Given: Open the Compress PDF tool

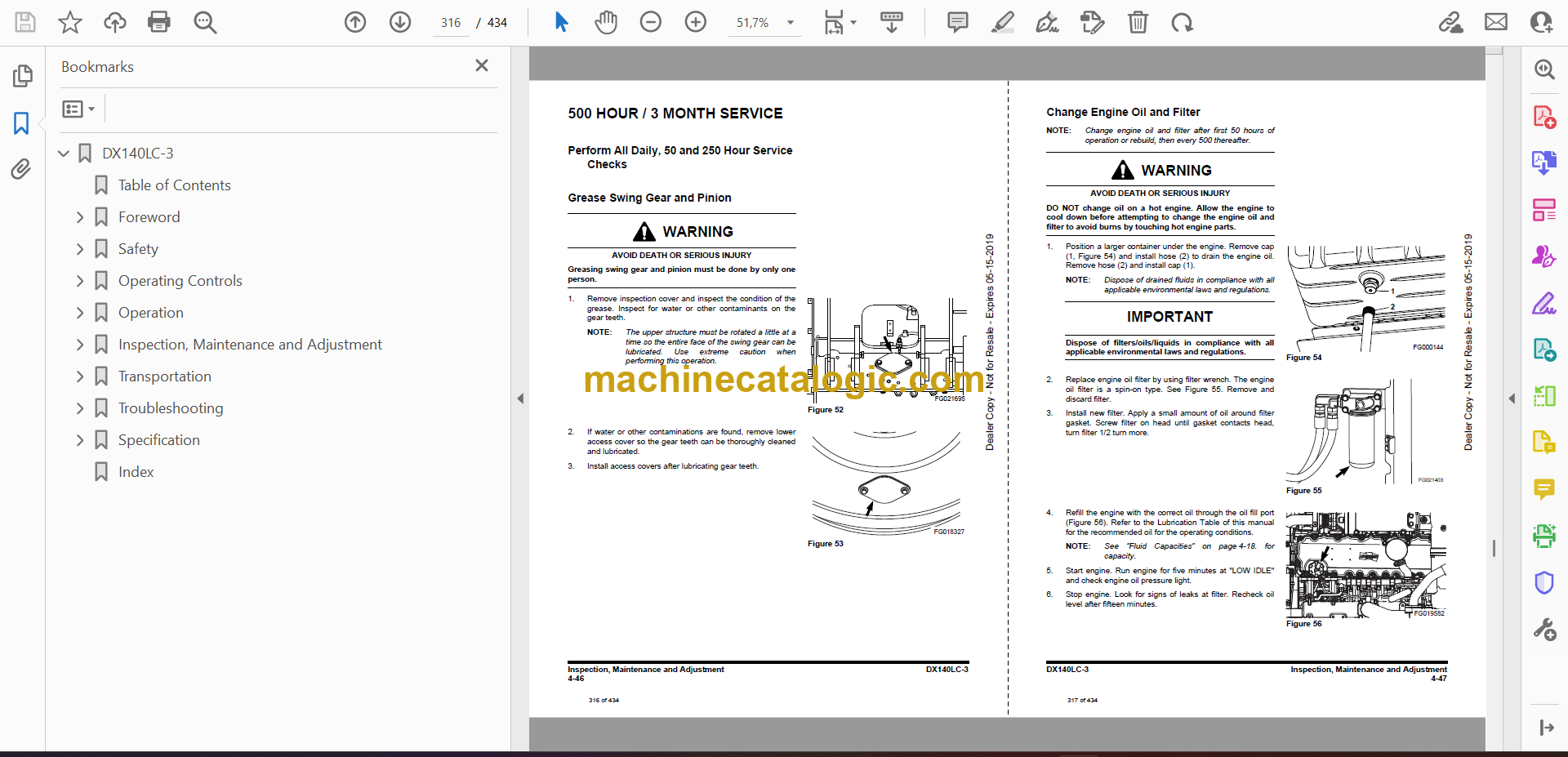Looking at the screenshot, I should coord(1543,396).
